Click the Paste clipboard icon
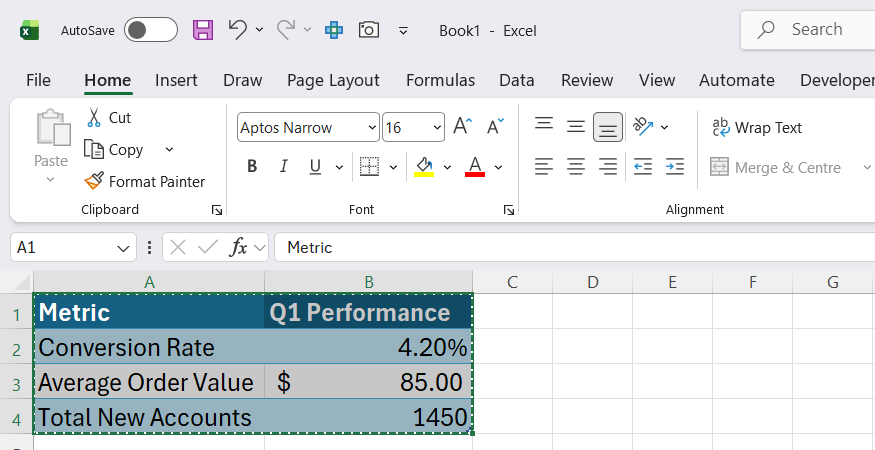The height and width of the screenshot is (450, 875). click(x=53, y=128)
